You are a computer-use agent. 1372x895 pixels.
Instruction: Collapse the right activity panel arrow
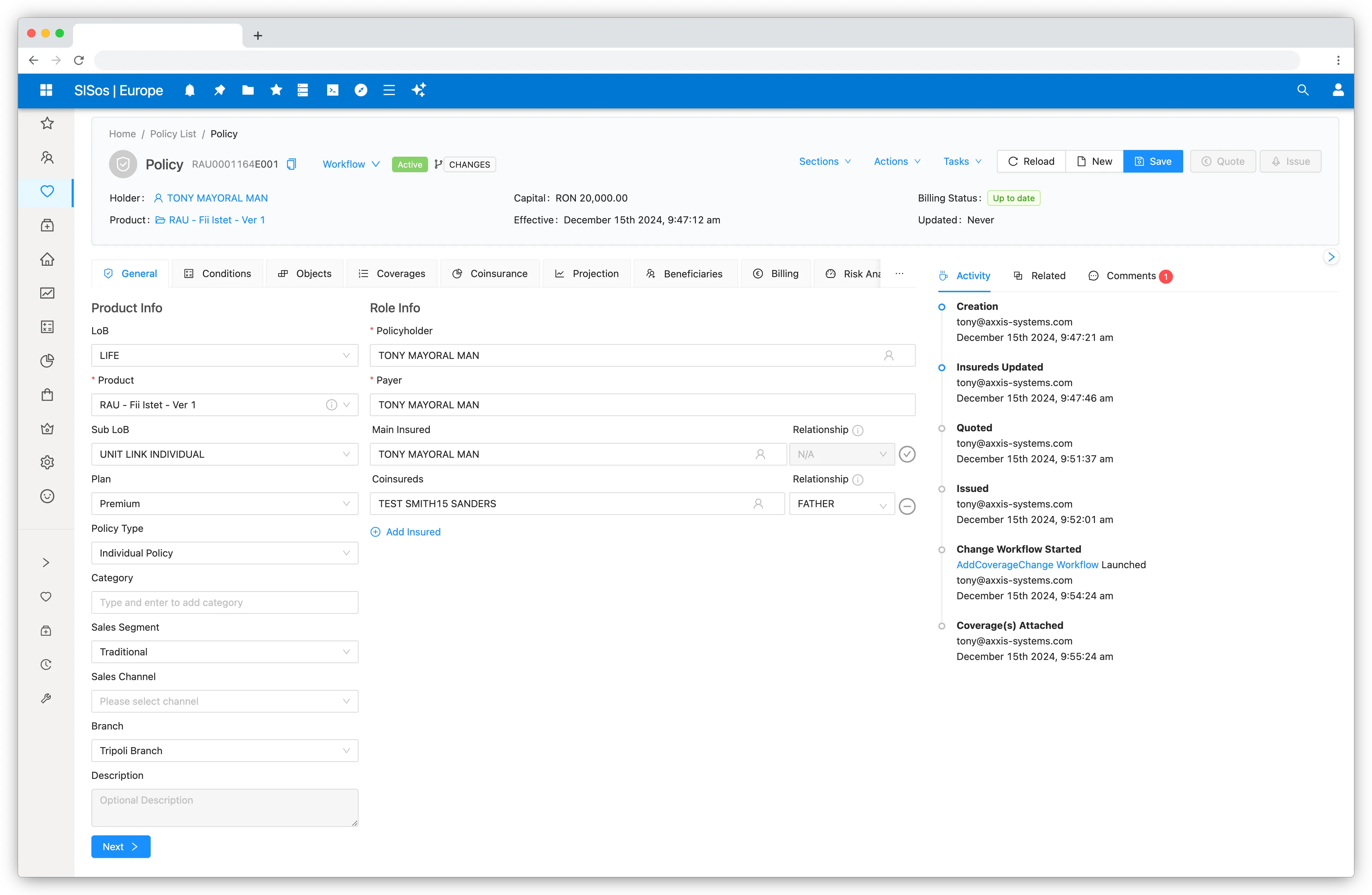[x=1331, y=257]
